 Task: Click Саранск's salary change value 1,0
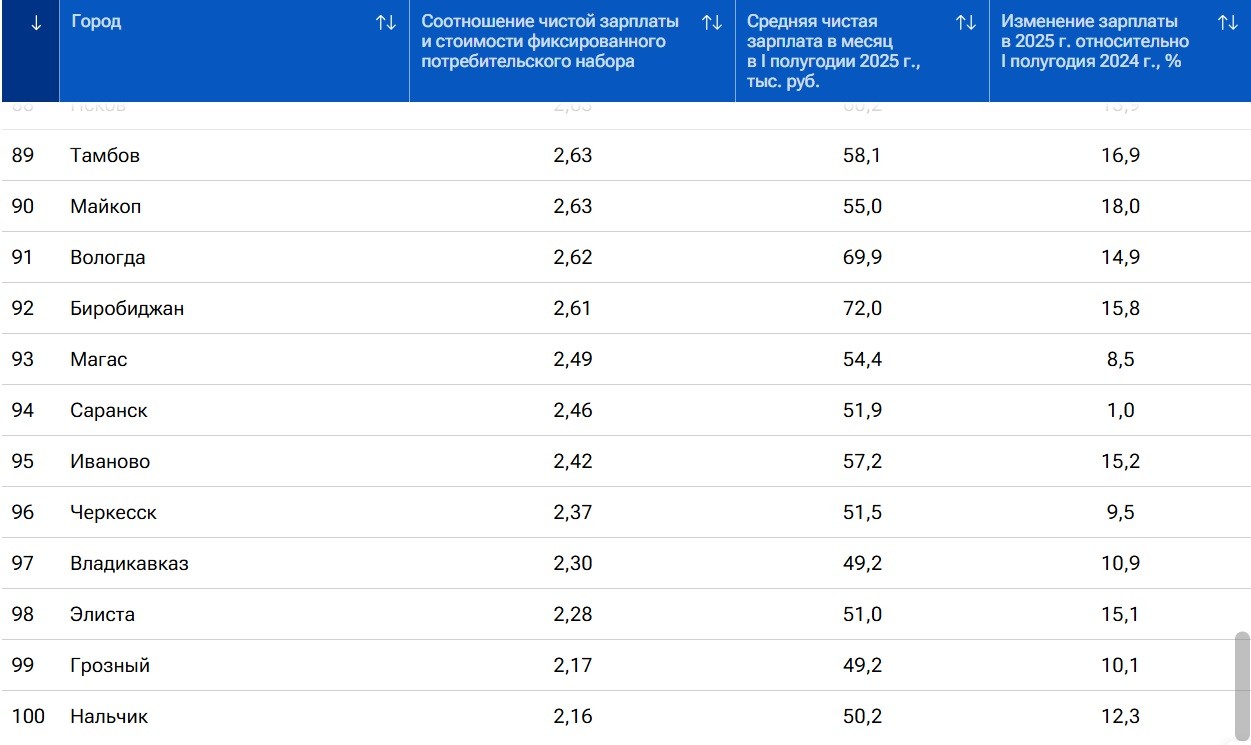coord(1121,411)
